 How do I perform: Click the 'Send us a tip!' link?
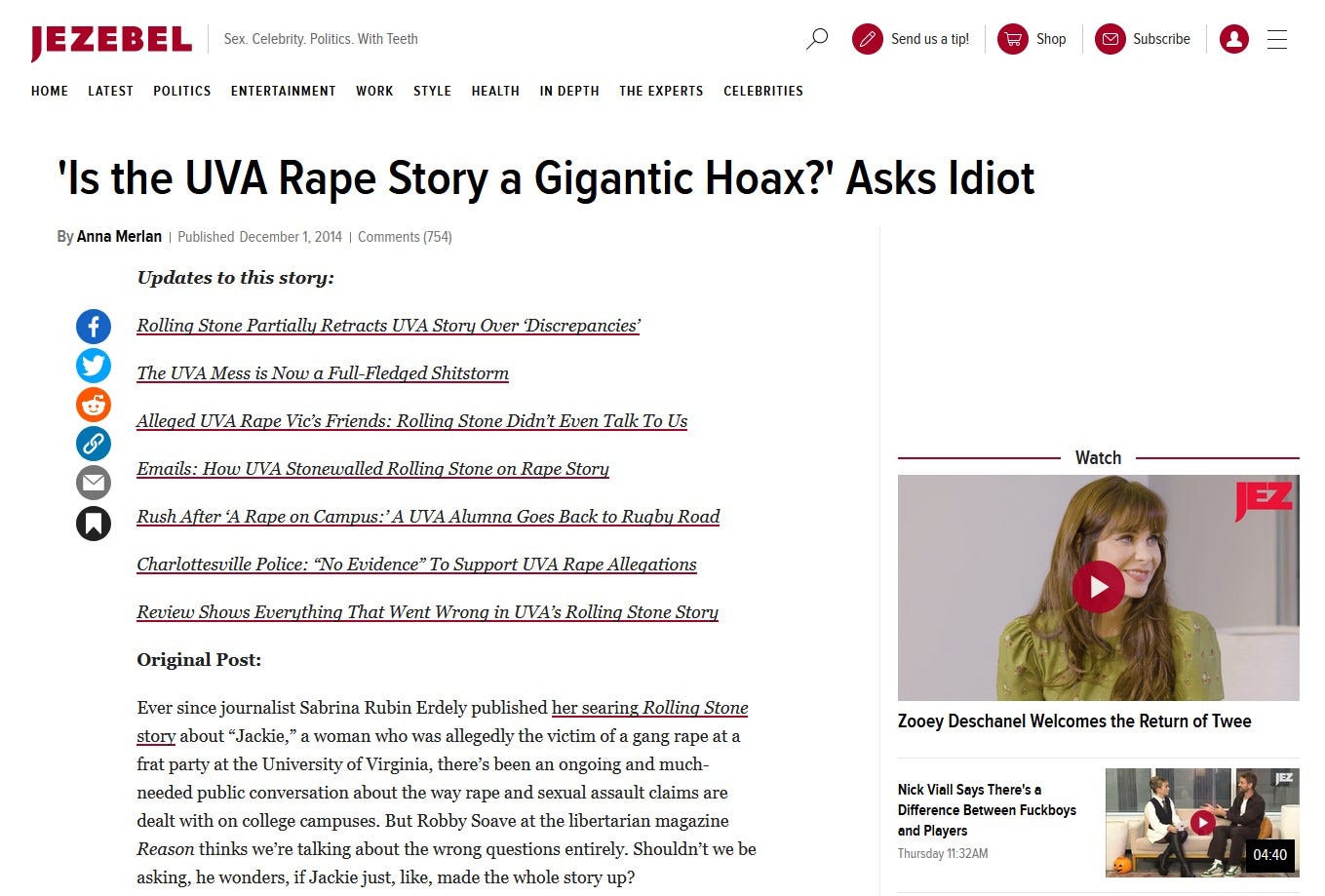[x=930, y=39]
